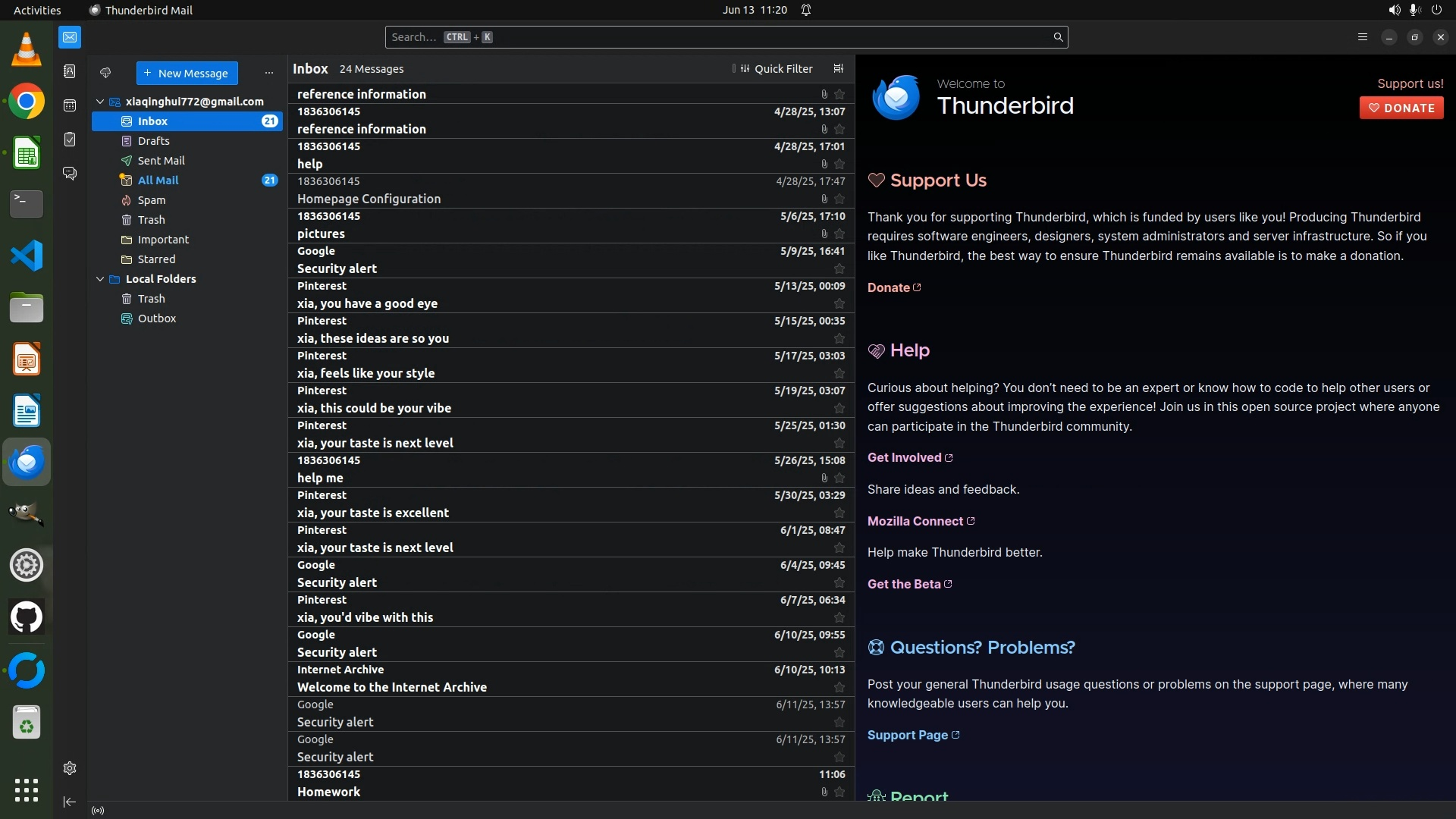Open the Support Page link
Image resolution: width=1456 pixels, height=819 pixels.
[x=908, y=735]
